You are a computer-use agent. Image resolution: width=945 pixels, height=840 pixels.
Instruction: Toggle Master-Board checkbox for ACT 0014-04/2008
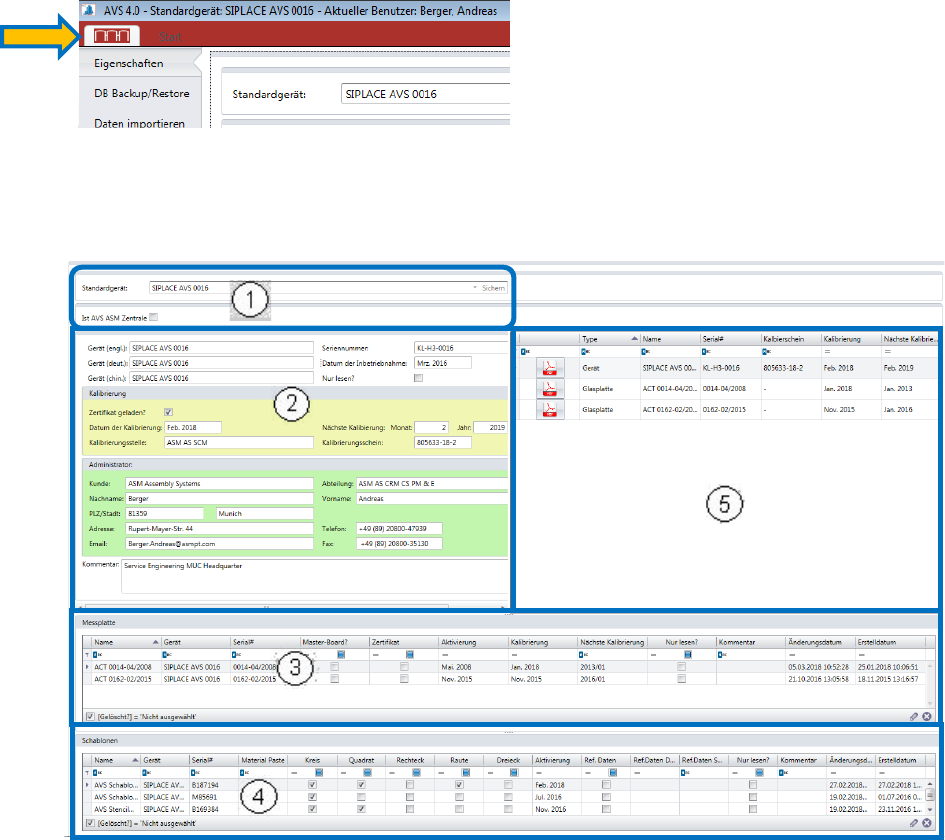pos(334,667)
